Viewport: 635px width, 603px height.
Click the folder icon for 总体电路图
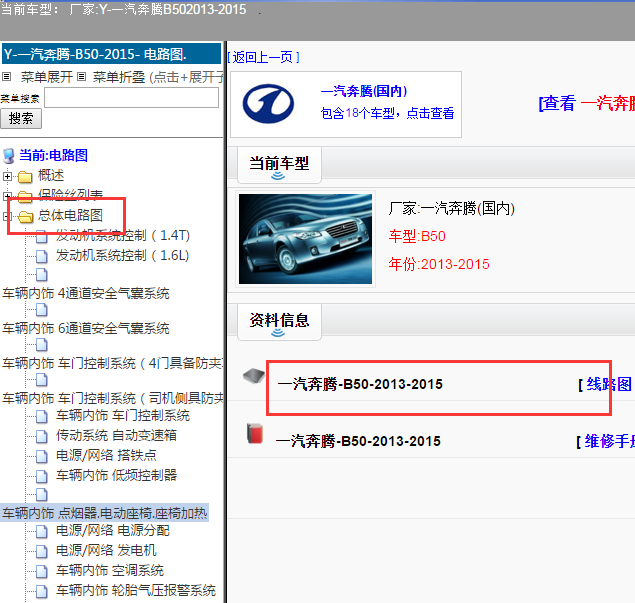click(25, 217)
